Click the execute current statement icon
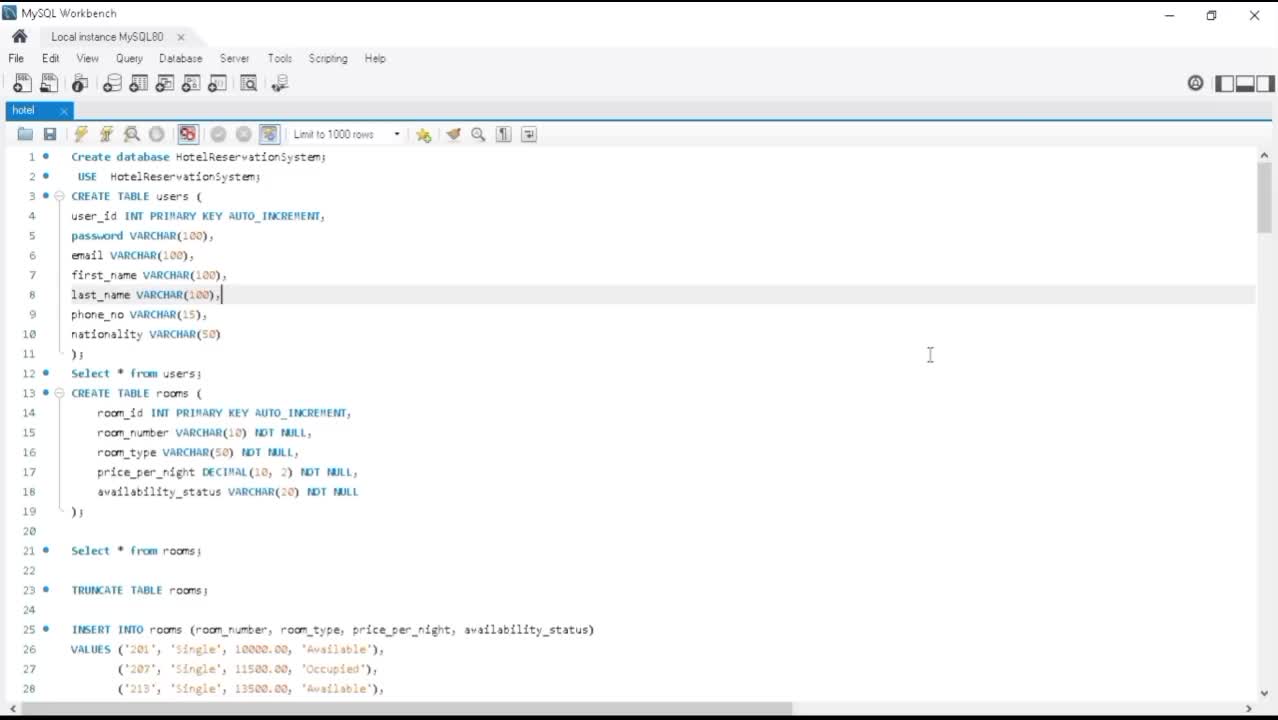1278x720 pixels. click(x=106, y=134)
